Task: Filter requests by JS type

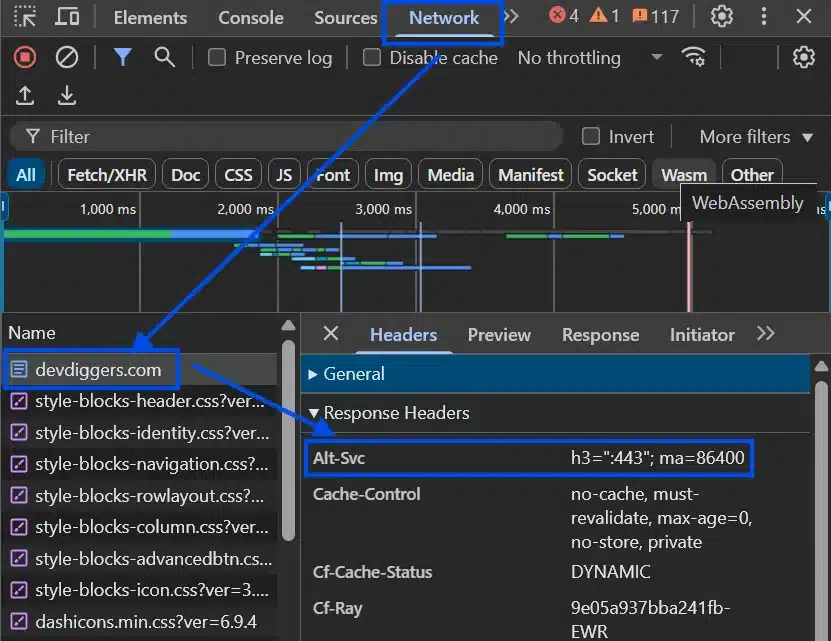Action: point(284,174)
